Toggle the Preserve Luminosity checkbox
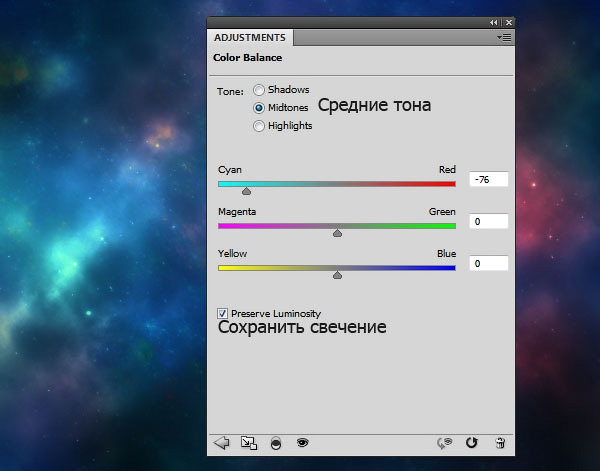Screen dimensions: 600x471 [222, 313]
